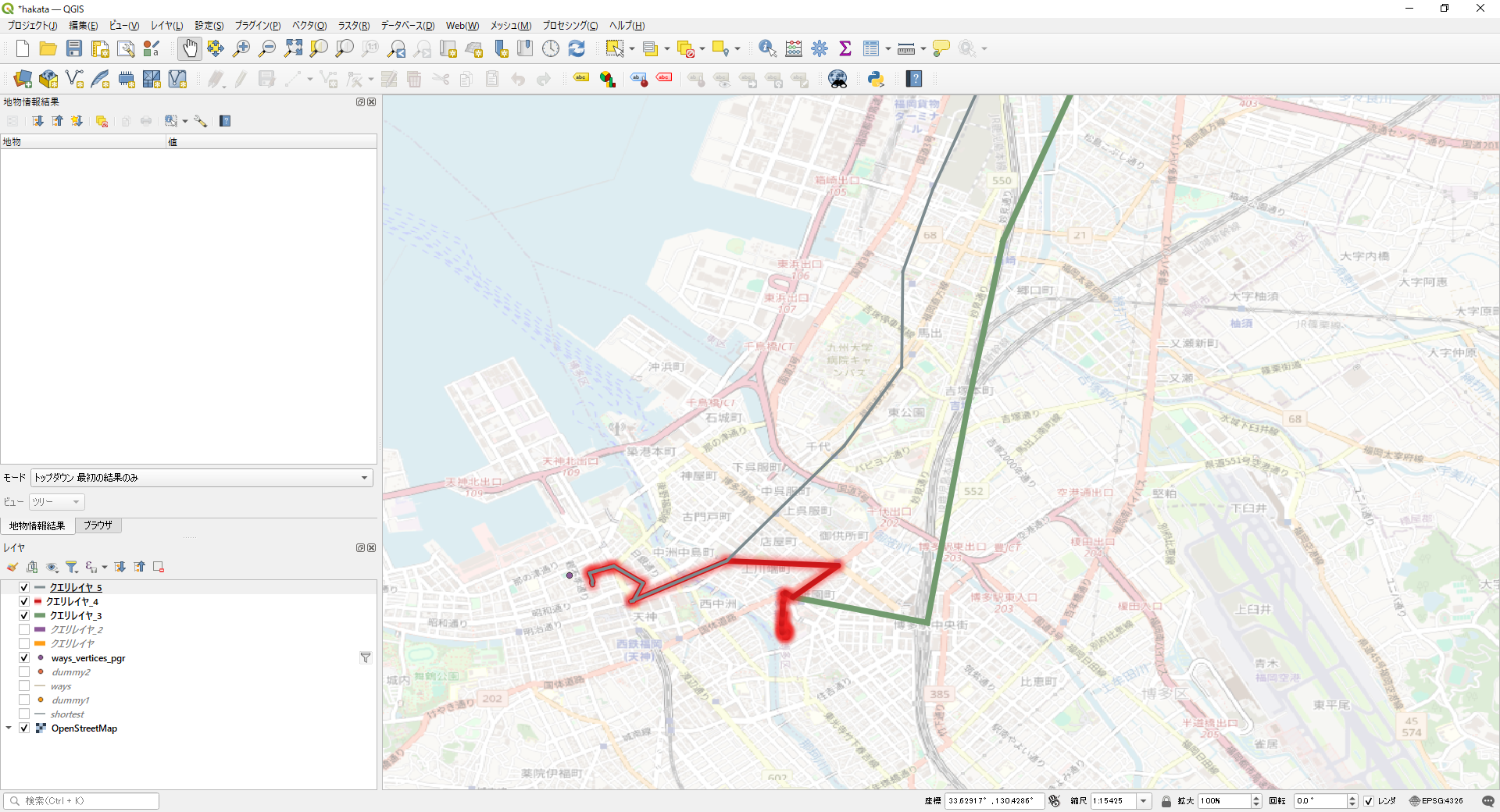Click the Refresh map icon
This screenshot has height=812, width=1500.
pos(577,48)
